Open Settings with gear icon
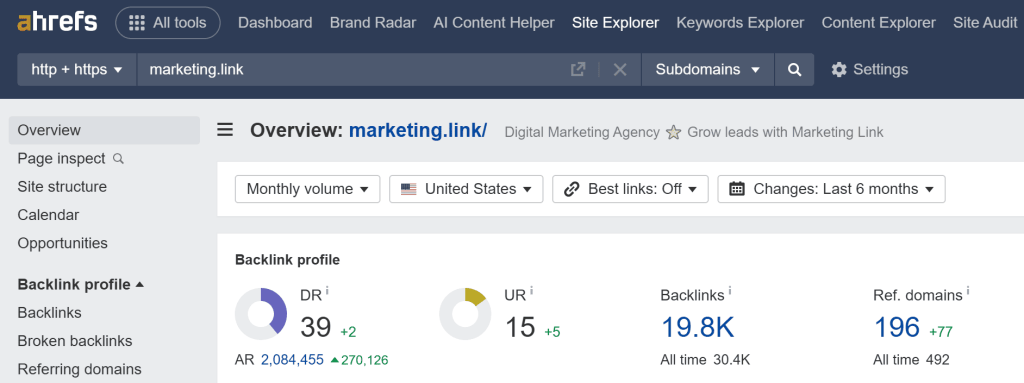The width and height of the screenshot is (1024, 383). click(869, 69)
